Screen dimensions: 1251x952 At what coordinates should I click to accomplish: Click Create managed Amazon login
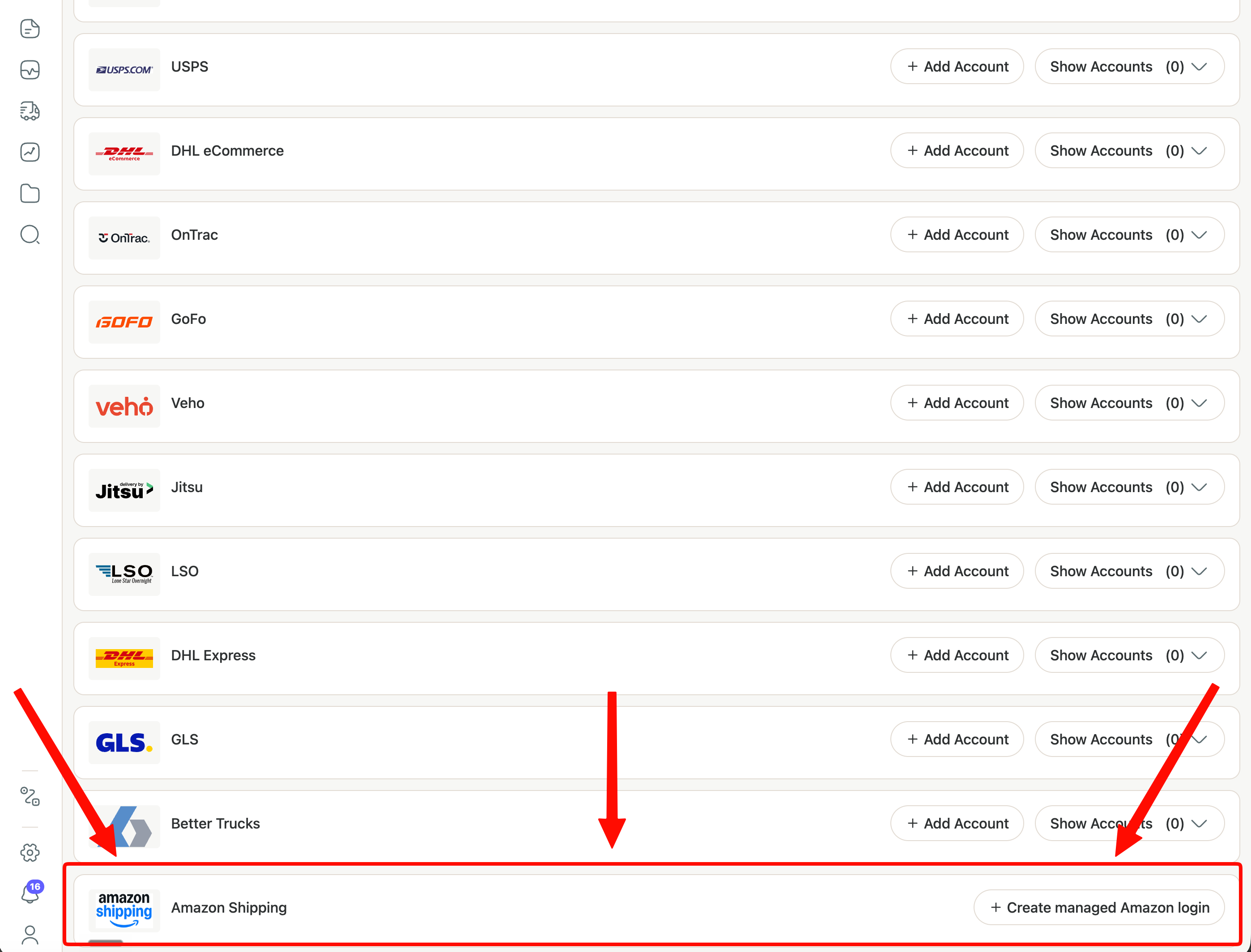[x=1099, y=907]
